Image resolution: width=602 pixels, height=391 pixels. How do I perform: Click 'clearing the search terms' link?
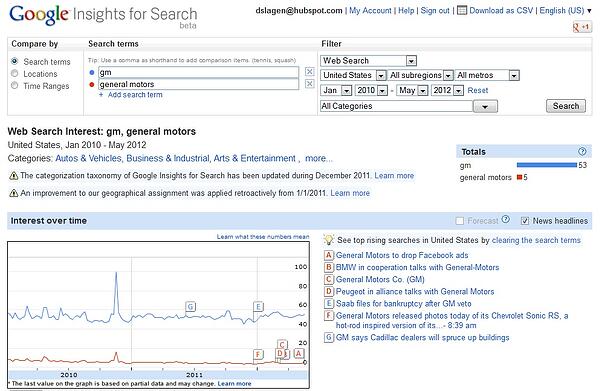[536, 240]
